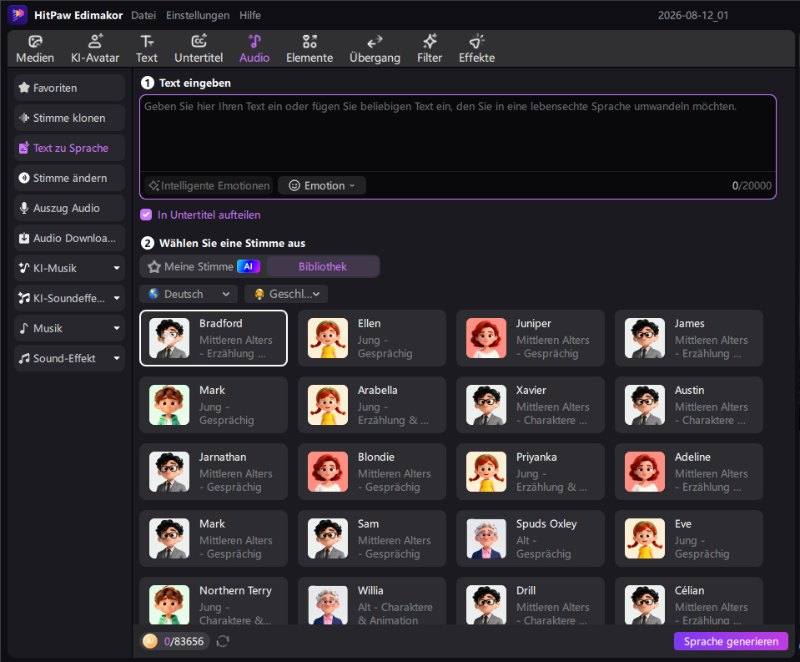Click the project name 2026-08-12_01

pos(693,15)
